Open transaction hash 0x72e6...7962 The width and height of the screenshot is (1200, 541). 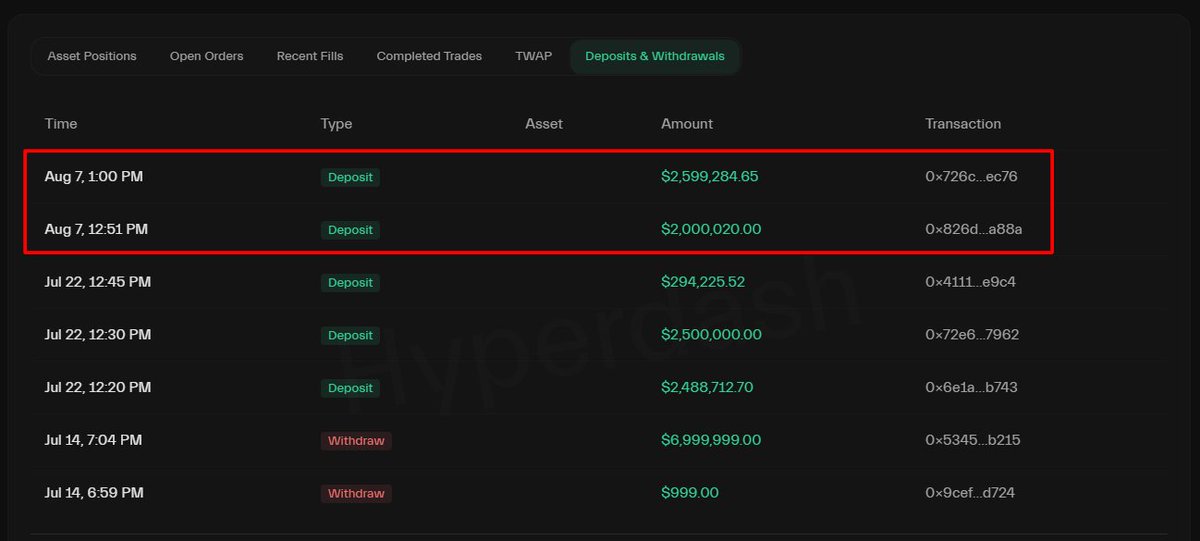972,335
